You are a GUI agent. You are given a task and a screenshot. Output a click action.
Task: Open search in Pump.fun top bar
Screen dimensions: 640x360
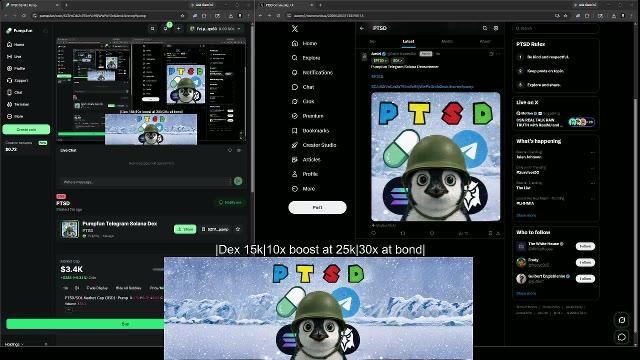pos(153,29)
